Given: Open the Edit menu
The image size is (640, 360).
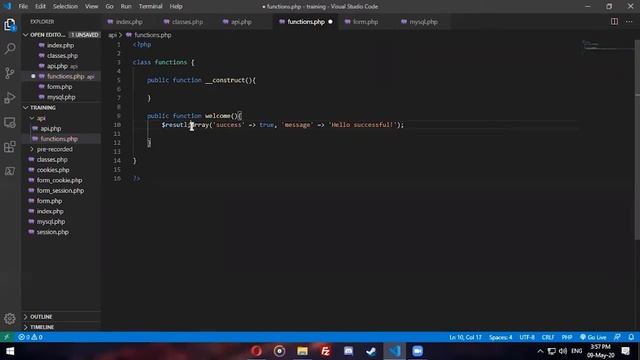Looking at the screenshot, I should [40, 7].
